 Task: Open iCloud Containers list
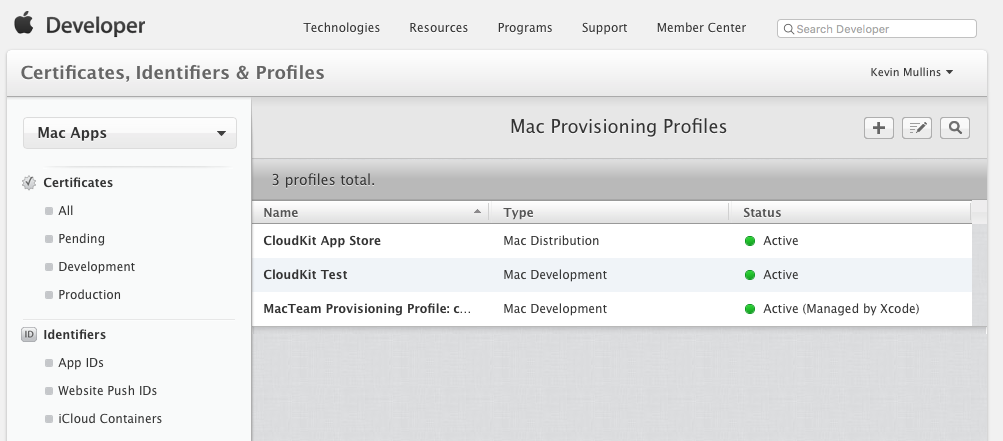[110, 419]
